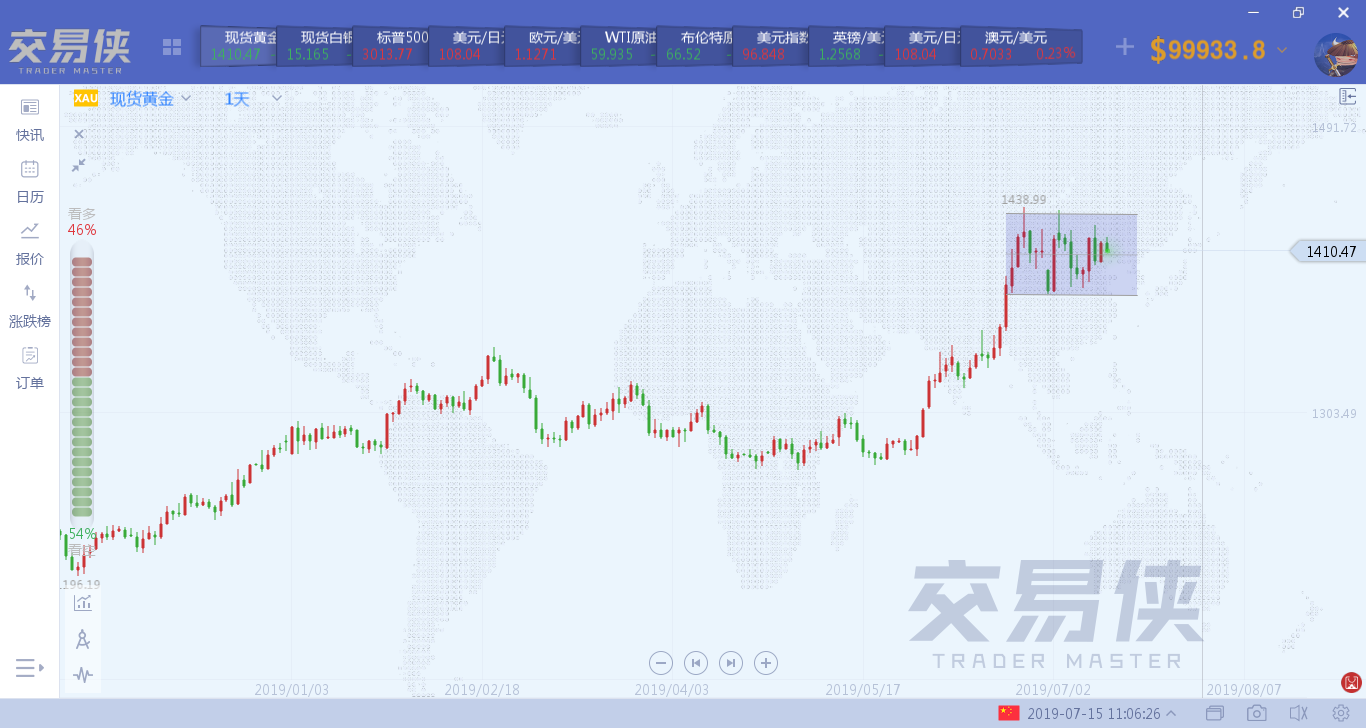Select the WTI原油 ticker tile

click(618, 46)
